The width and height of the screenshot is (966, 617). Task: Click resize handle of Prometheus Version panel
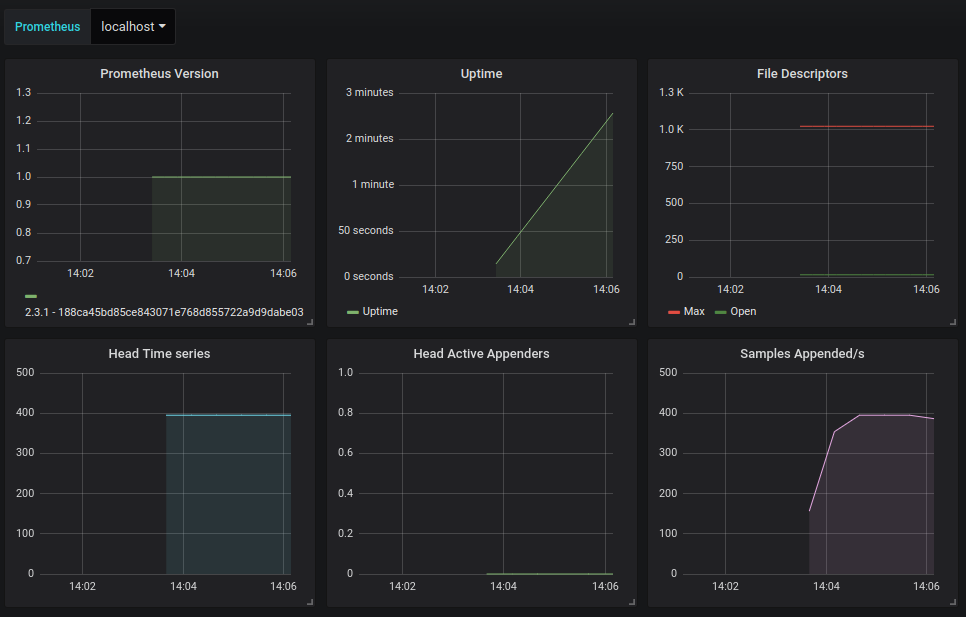(310, 322)
